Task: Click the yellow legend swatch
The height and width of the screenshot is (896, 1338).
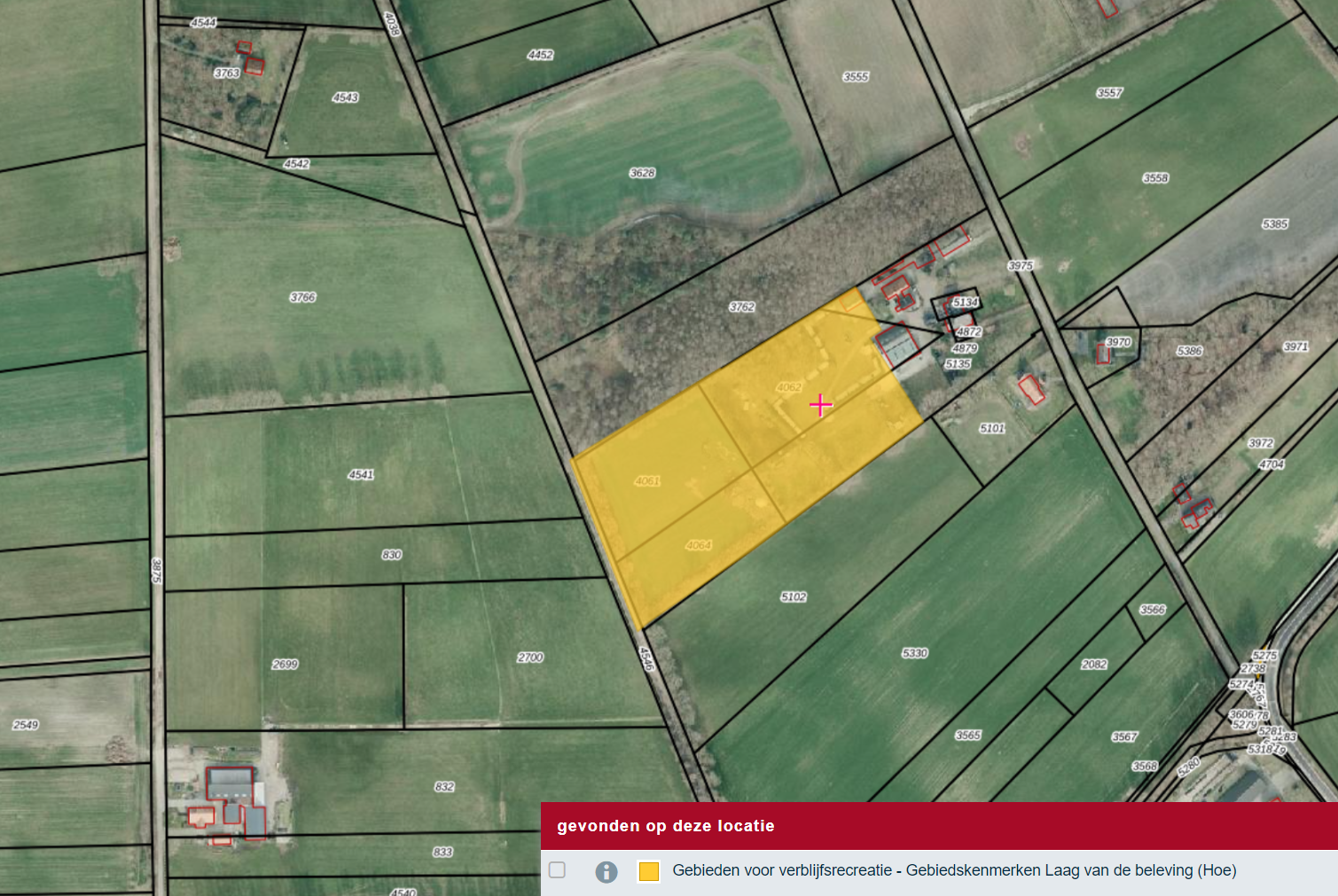Action: (649, 871)
